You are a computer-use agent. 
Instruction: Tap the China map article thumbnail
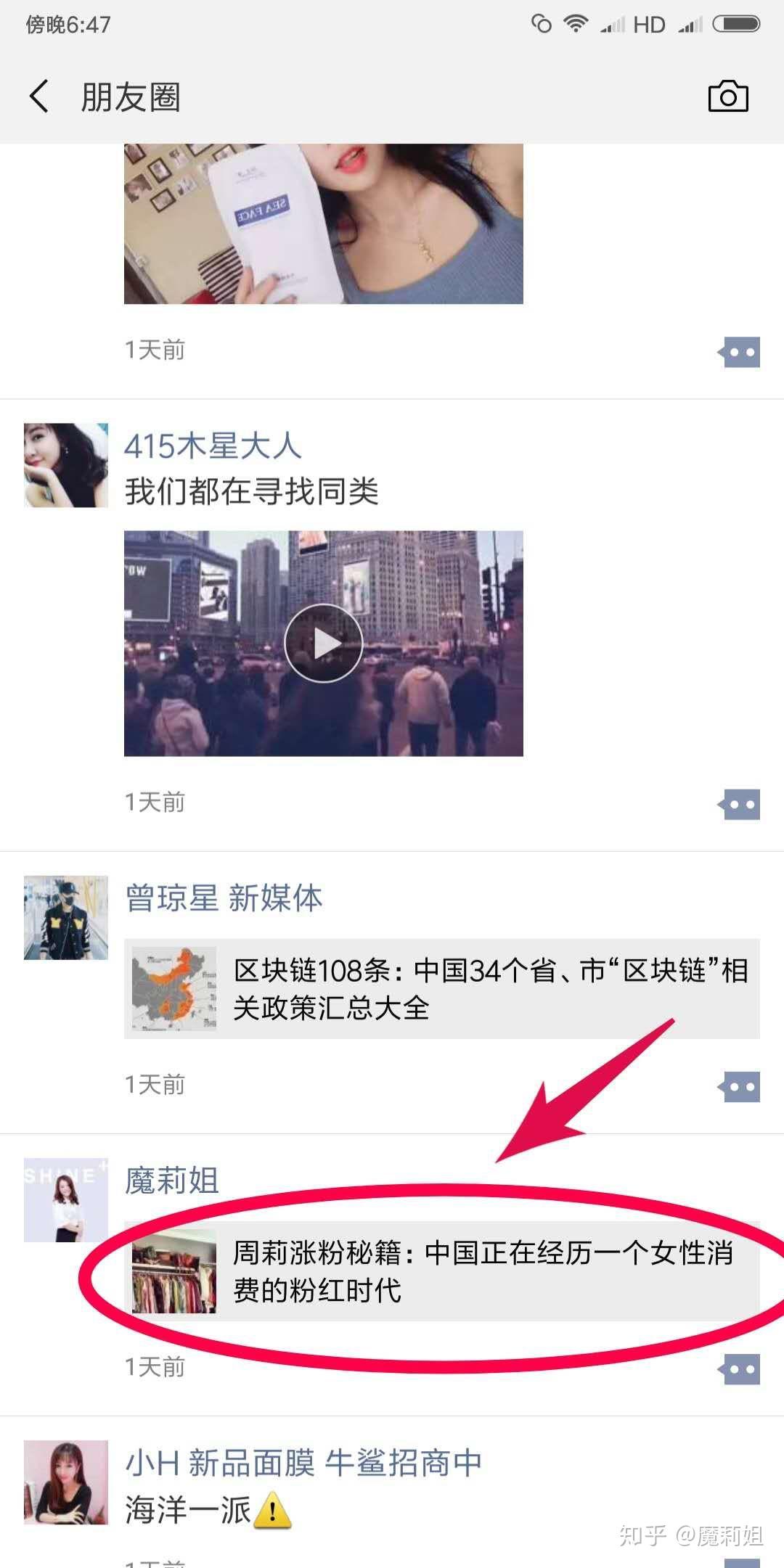click(174, 988)
